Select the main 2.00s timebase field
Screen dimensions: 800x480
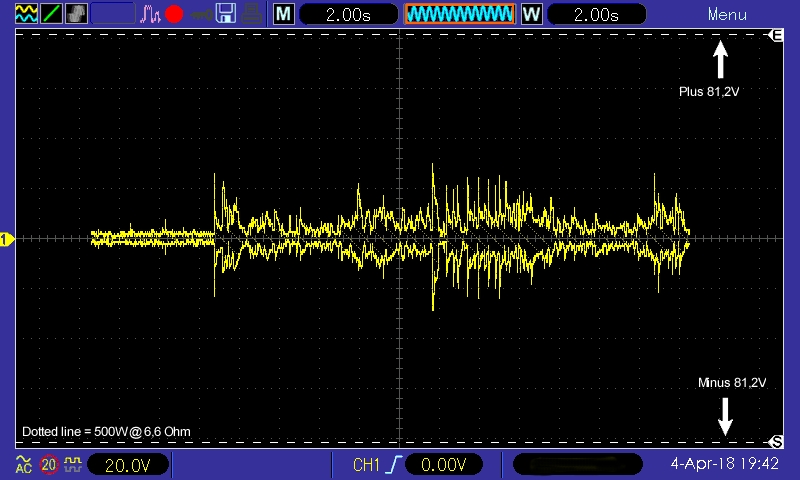[x=348, y=14]
